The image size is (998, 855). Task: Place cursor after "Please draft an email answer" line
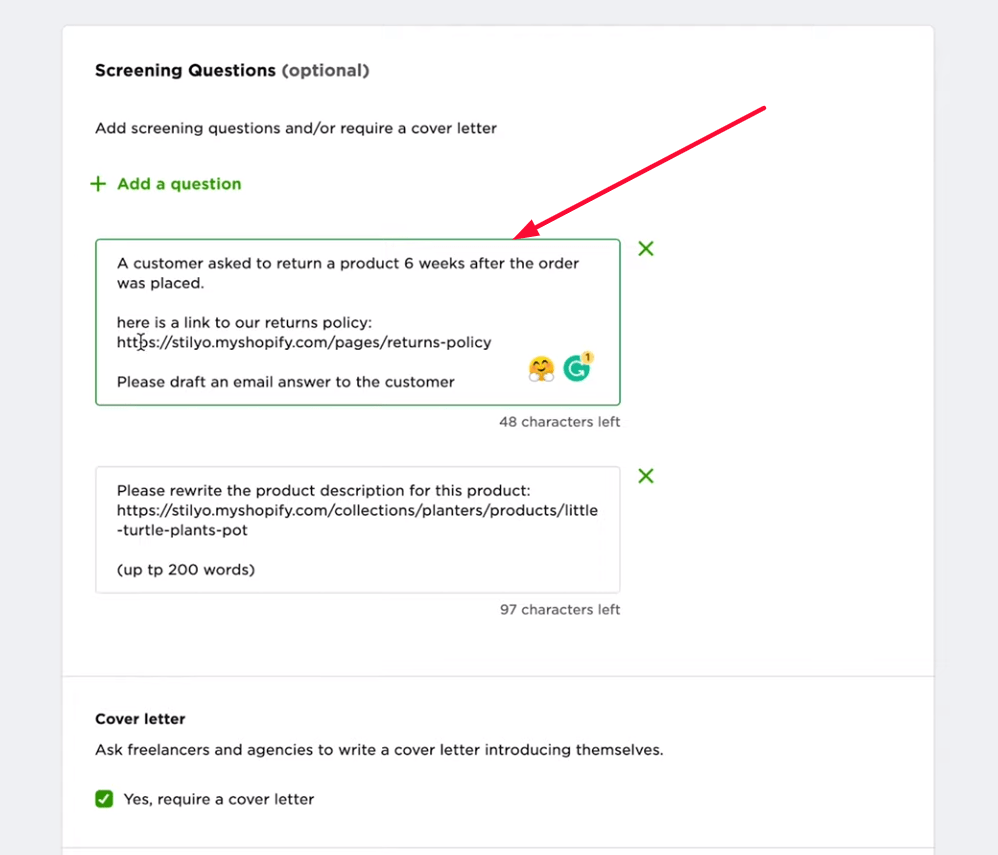pos(456,382)
